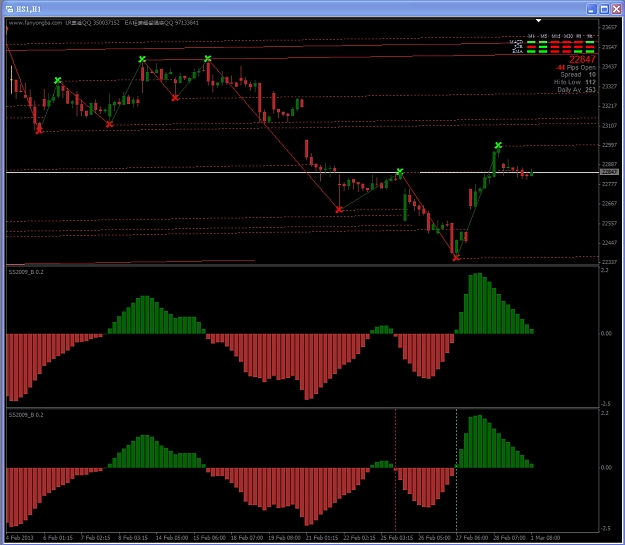
Task: Click the chart shift triangle marker at top
Action: [539, 20]
